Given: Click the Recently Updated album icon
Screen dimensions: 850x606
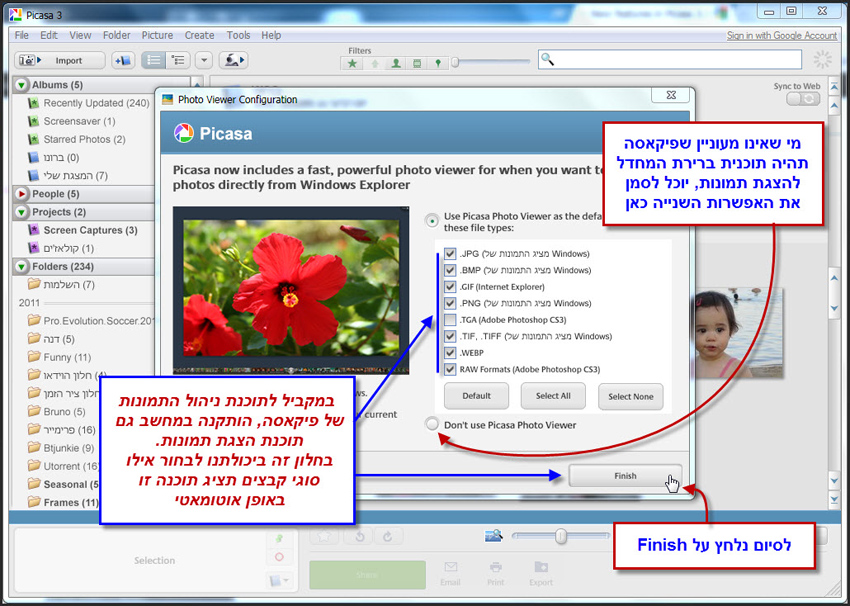Looking at the screenshot, I should tap(34, 103).
